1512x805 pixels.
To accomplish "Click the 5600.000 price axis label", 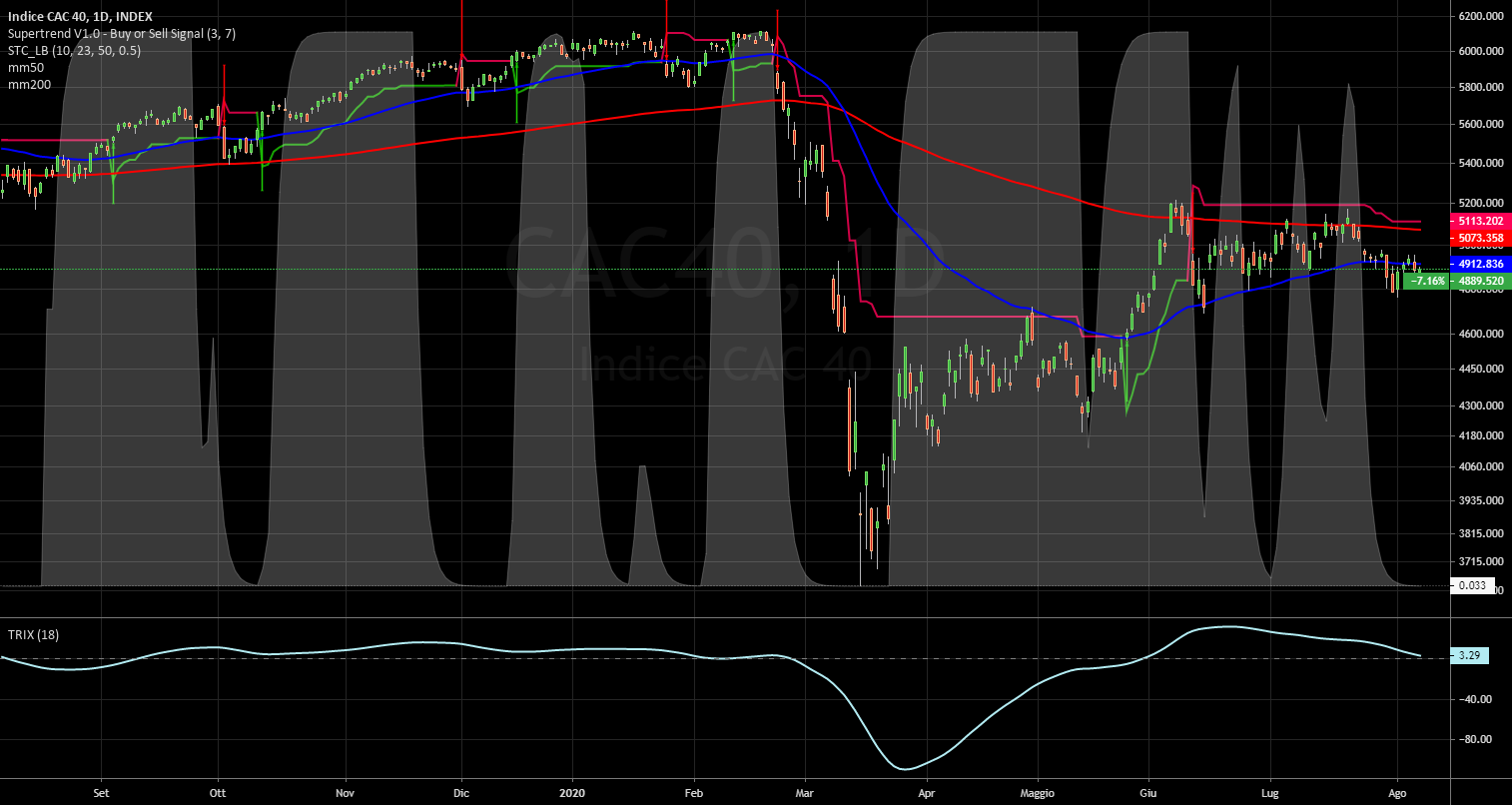I will tap(1481, 125).
